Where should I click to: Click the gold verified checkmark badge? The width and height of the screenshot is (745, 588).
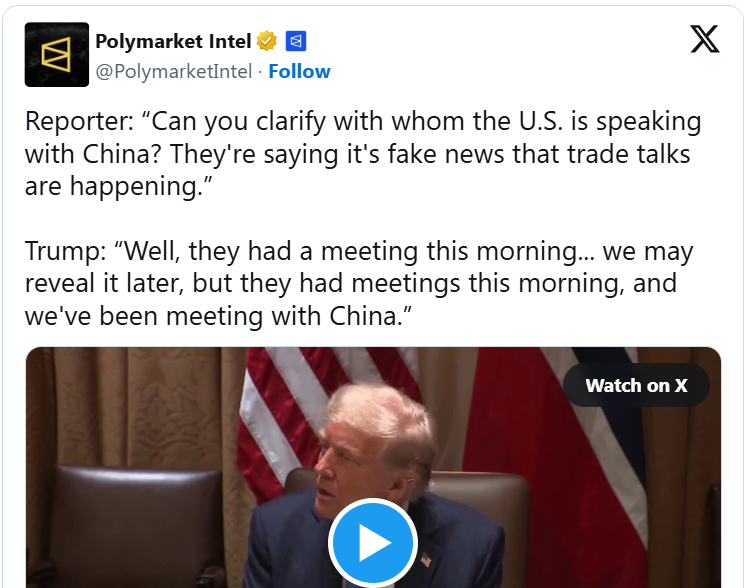(x=266, y=41)
